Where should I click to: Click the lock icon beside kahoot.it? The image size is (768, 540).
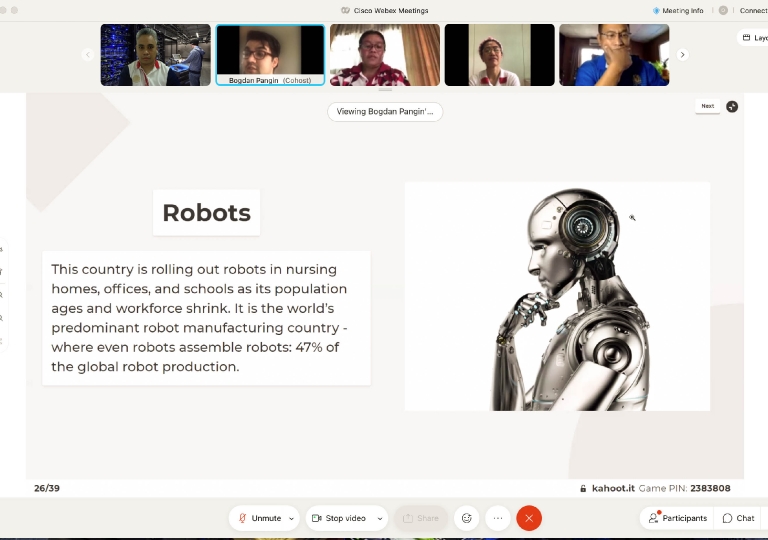(583, 489)
